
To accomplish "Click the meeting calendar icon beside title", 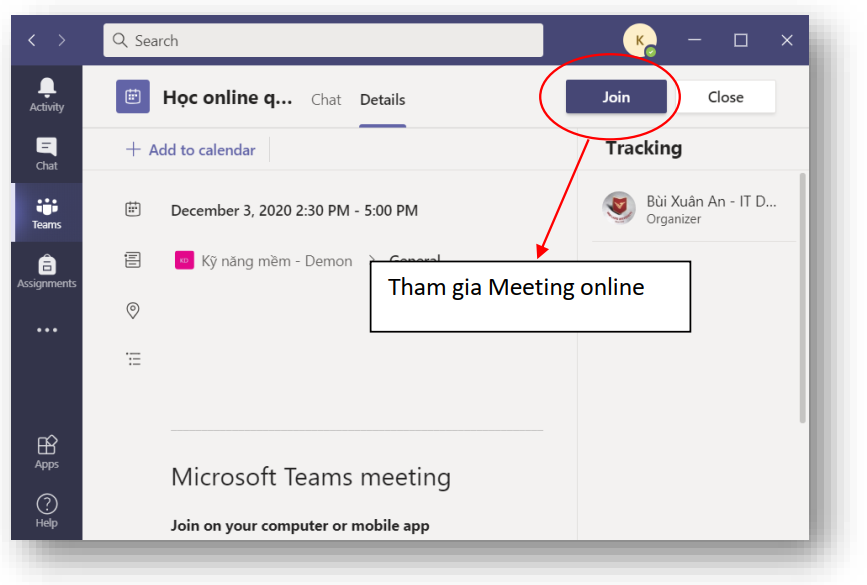I will (x=133, y=97).
